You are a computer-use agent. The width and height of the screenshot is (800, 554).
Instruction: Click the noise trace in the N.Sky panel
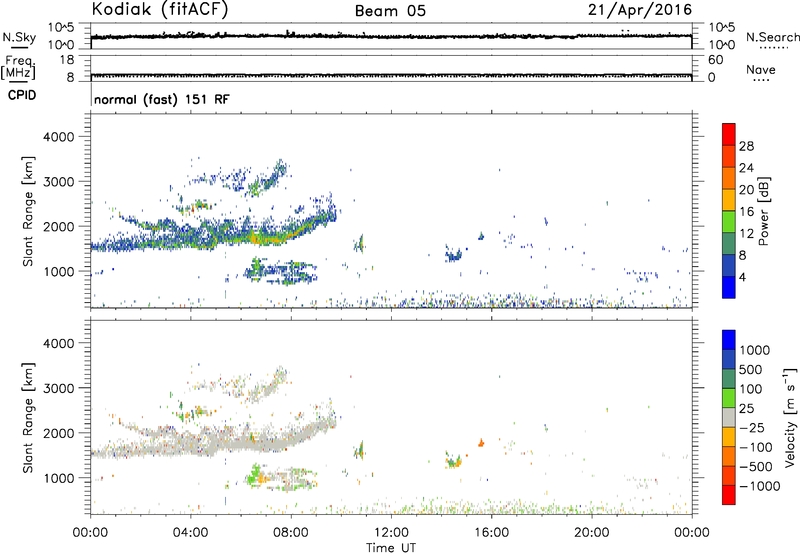[x=391, y=36]
